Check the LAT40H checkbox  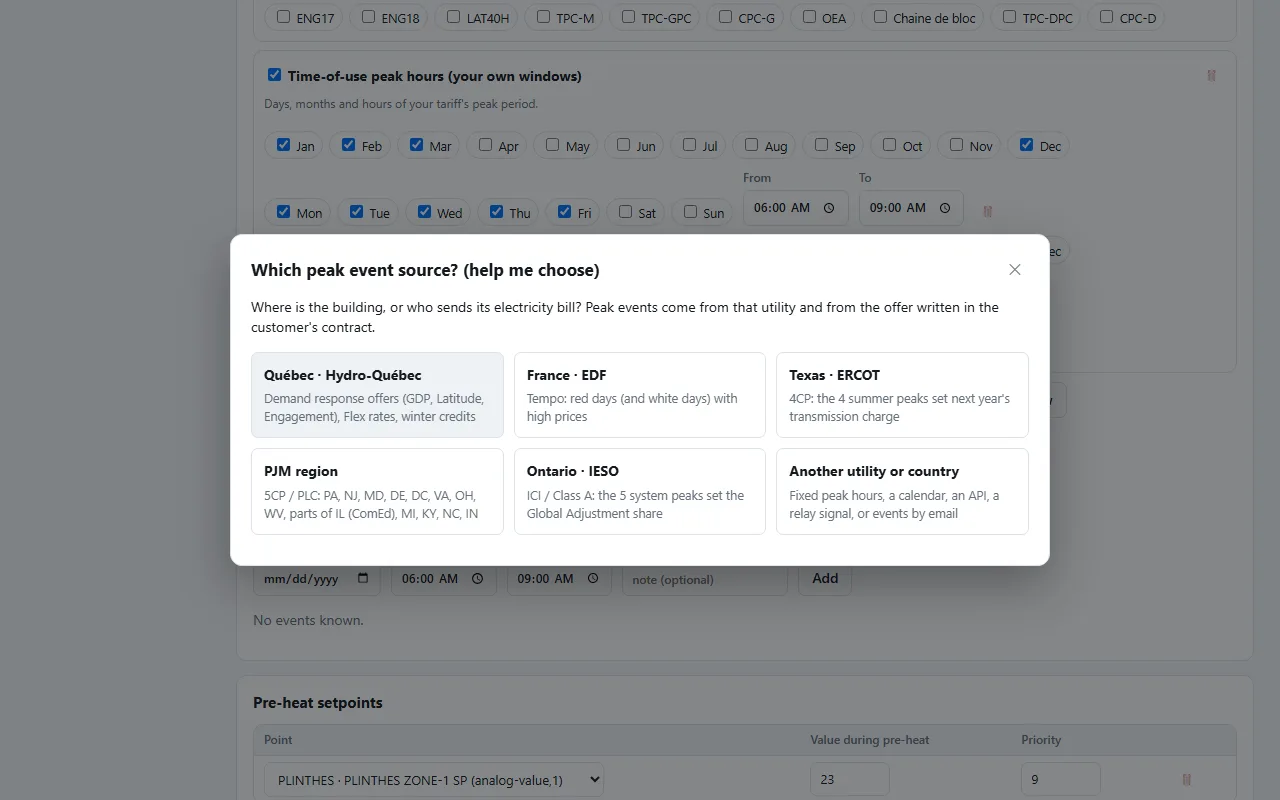click(x=454, y=17)
